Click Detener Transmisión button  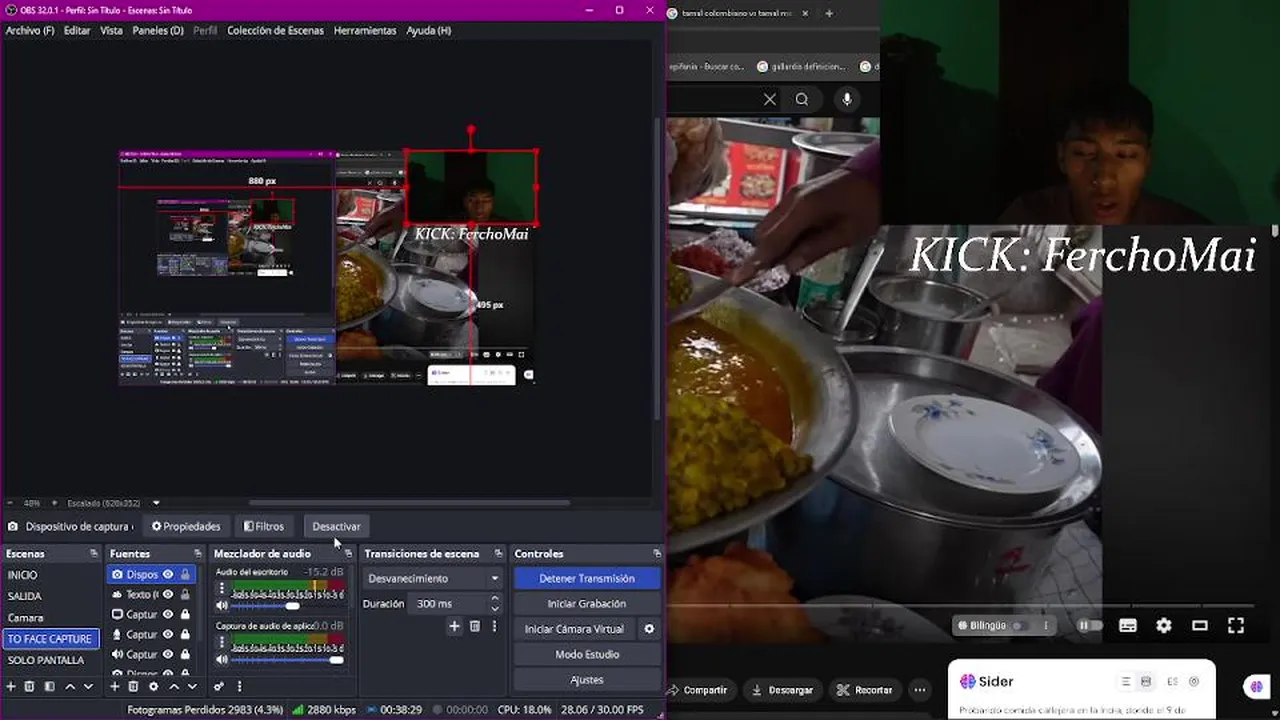(587, 578)
